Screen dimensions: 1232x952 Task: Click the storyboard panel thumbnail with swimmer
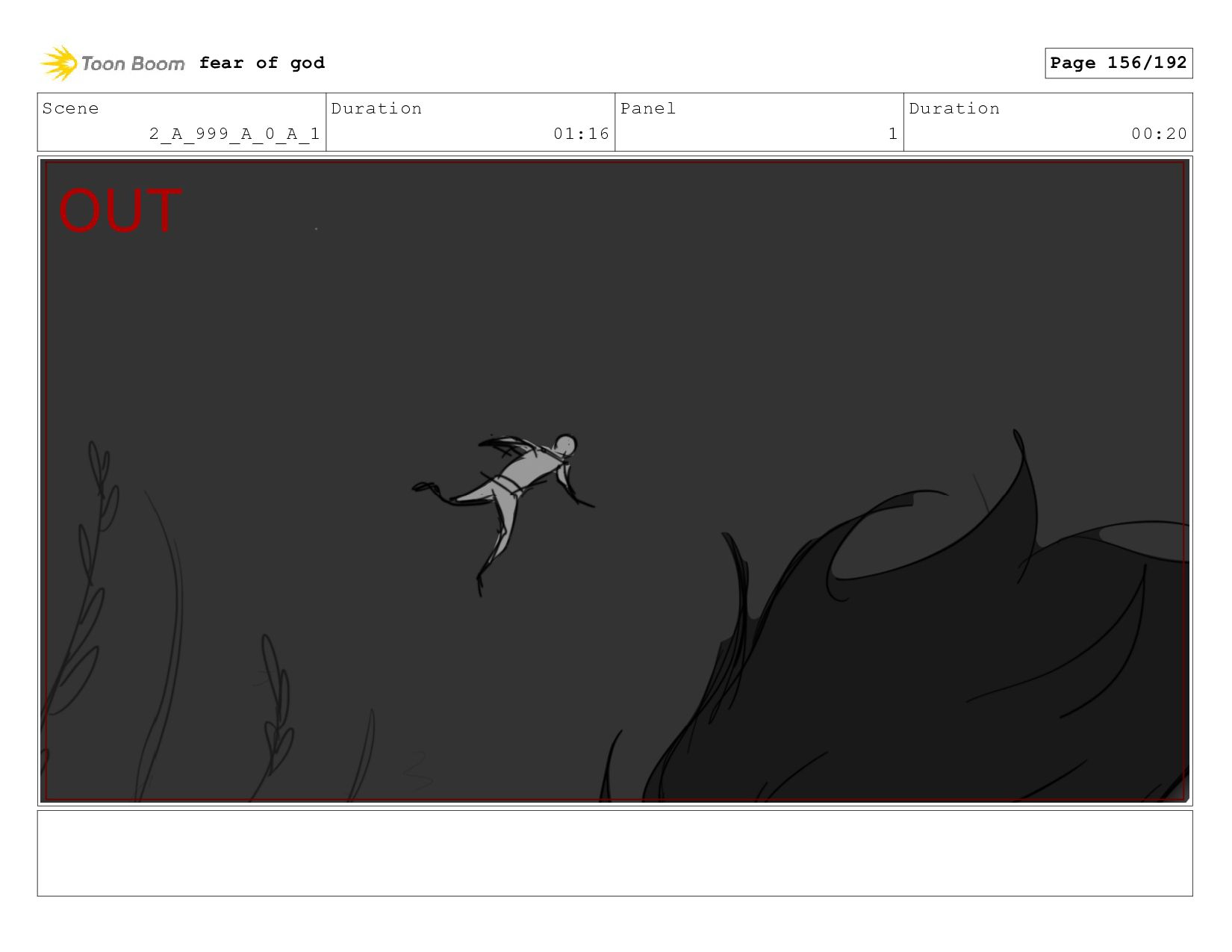pos(615,481)
